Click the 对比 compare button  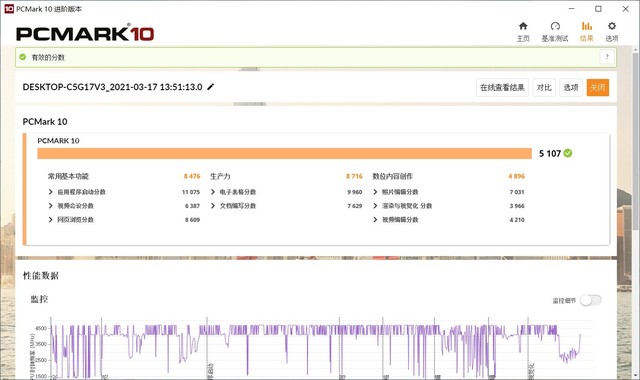(x=544, y=87)
